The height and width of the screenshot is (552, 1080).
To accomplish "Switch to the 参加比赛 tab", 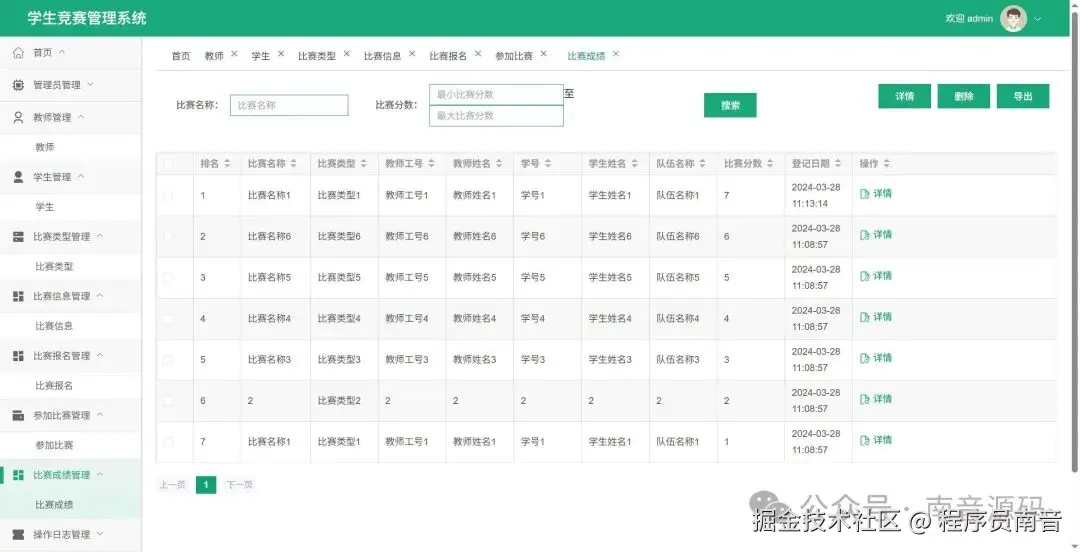I will point(514,56).
